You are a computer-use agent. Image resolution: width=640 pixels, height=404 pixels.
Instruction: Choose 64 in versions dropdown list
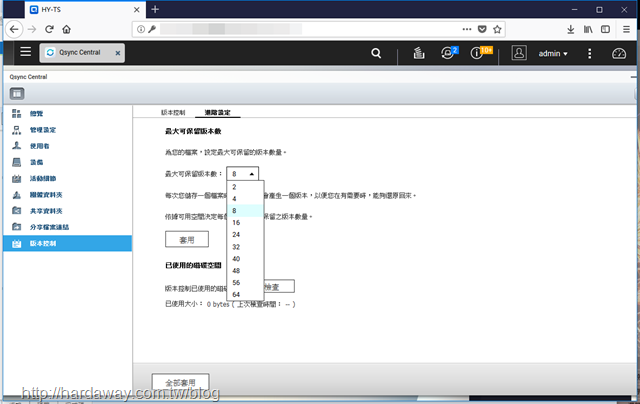245,294
